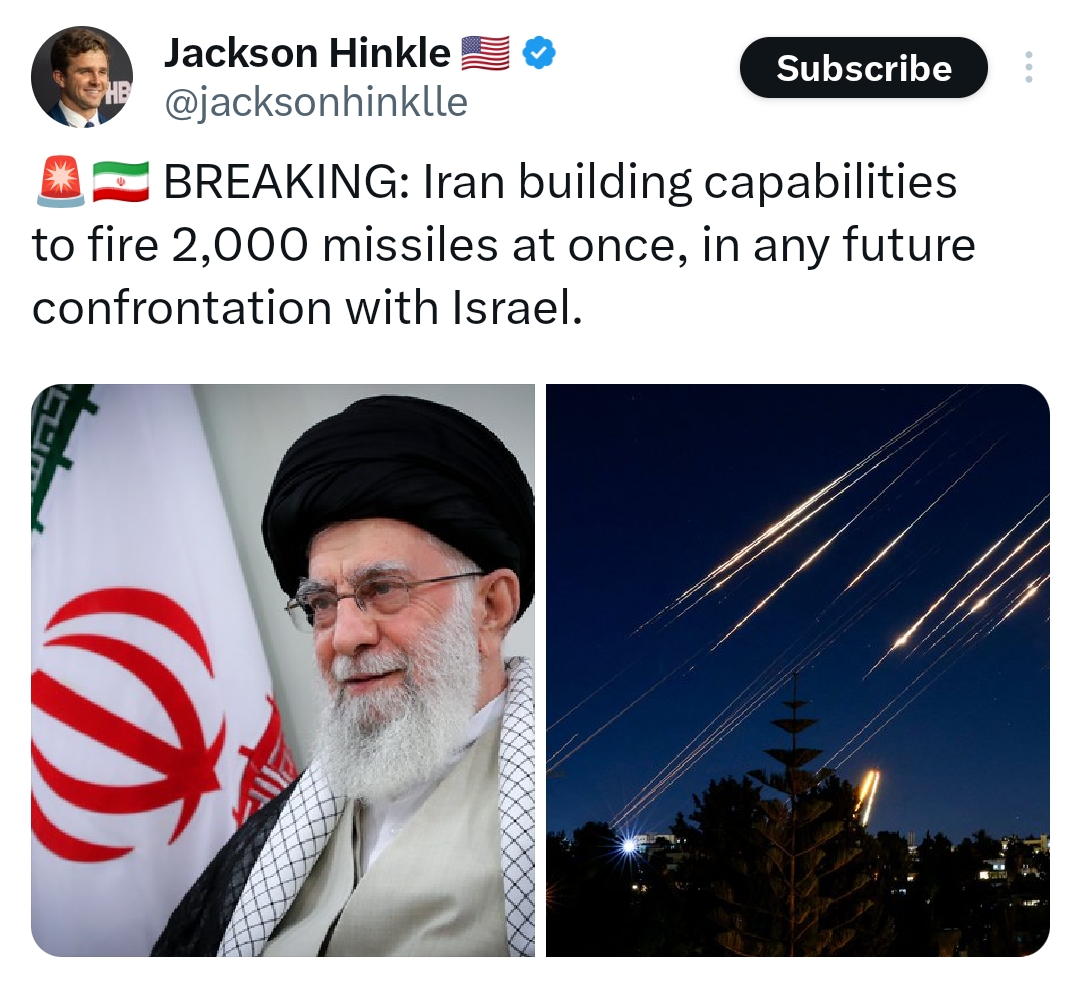
Task: Click the blue verified checkmark badge
Action: tap(539, 53)
